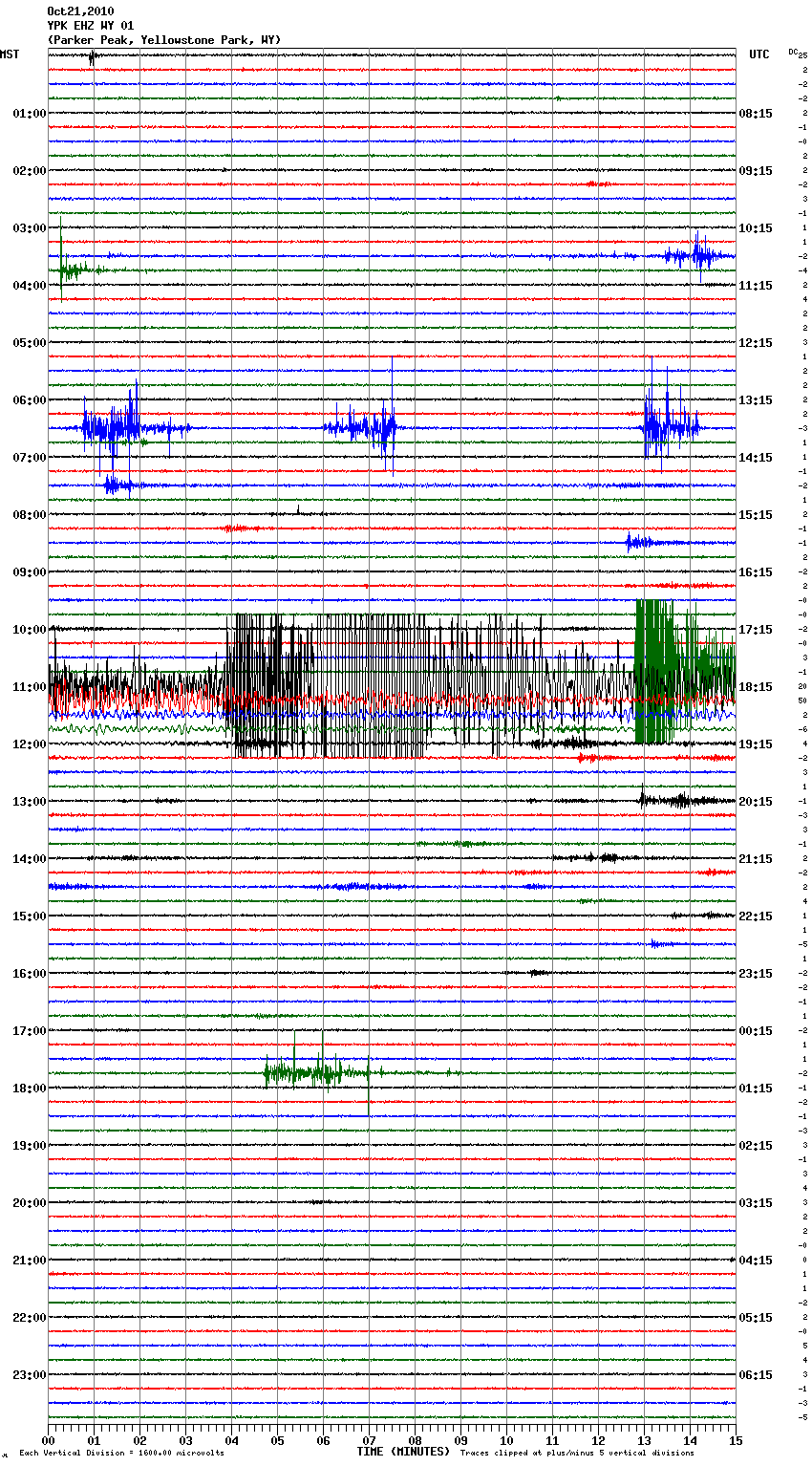Click the UTC time label '09:15'
This screenshot has width=812, height=1466.
(756, 171)
